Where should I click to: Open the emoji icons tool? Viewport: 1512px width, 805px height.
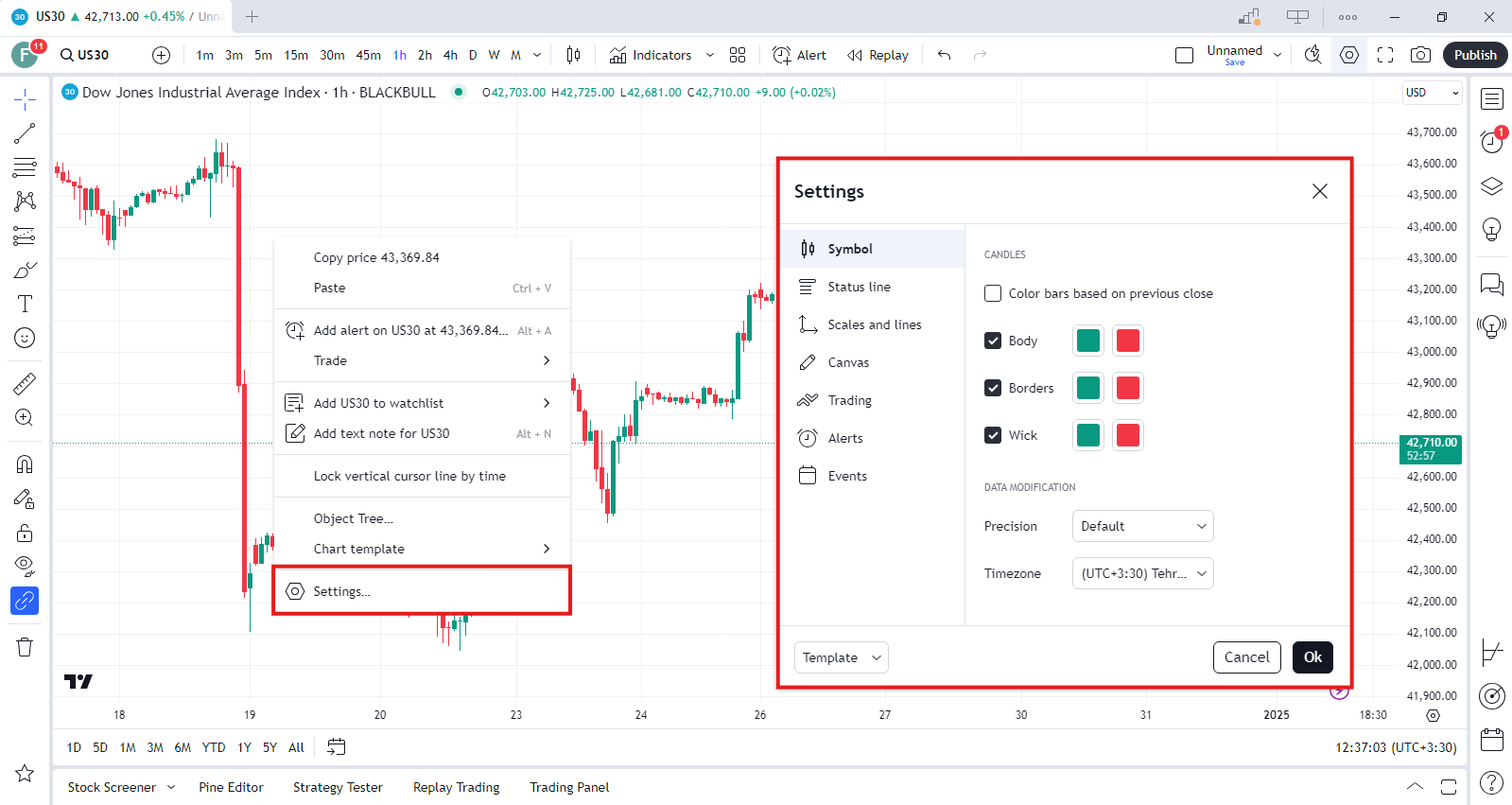click(25, 338)
